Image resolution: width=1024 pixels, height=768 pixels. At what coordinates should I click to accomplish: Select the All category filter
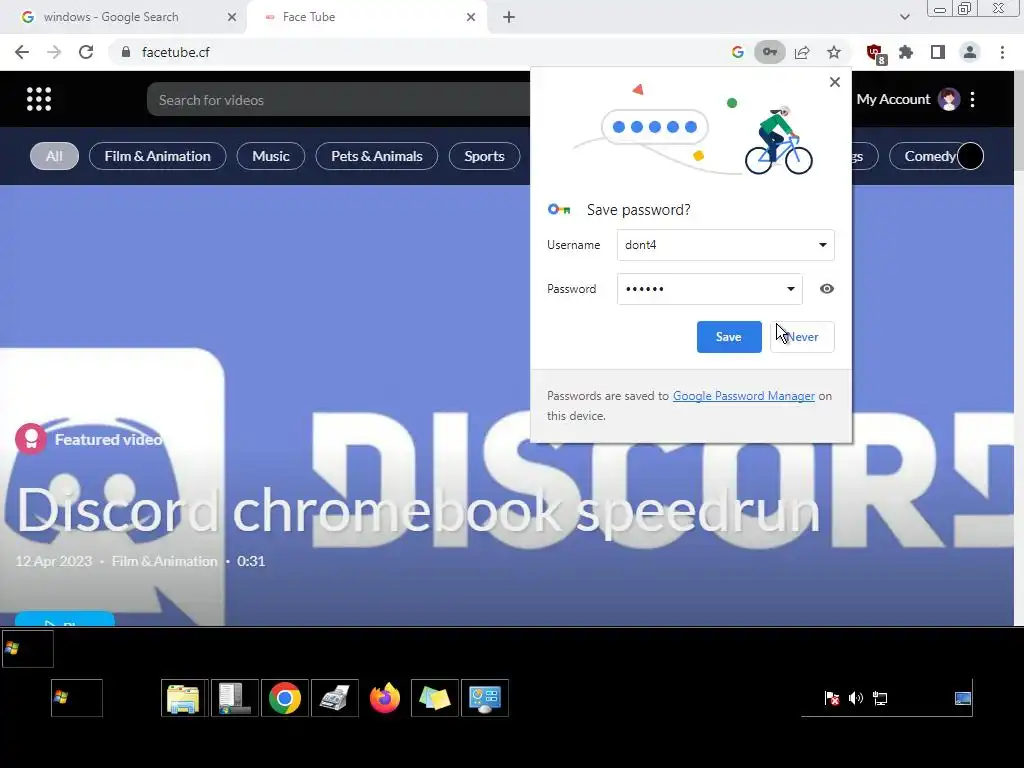click(54, 156)
